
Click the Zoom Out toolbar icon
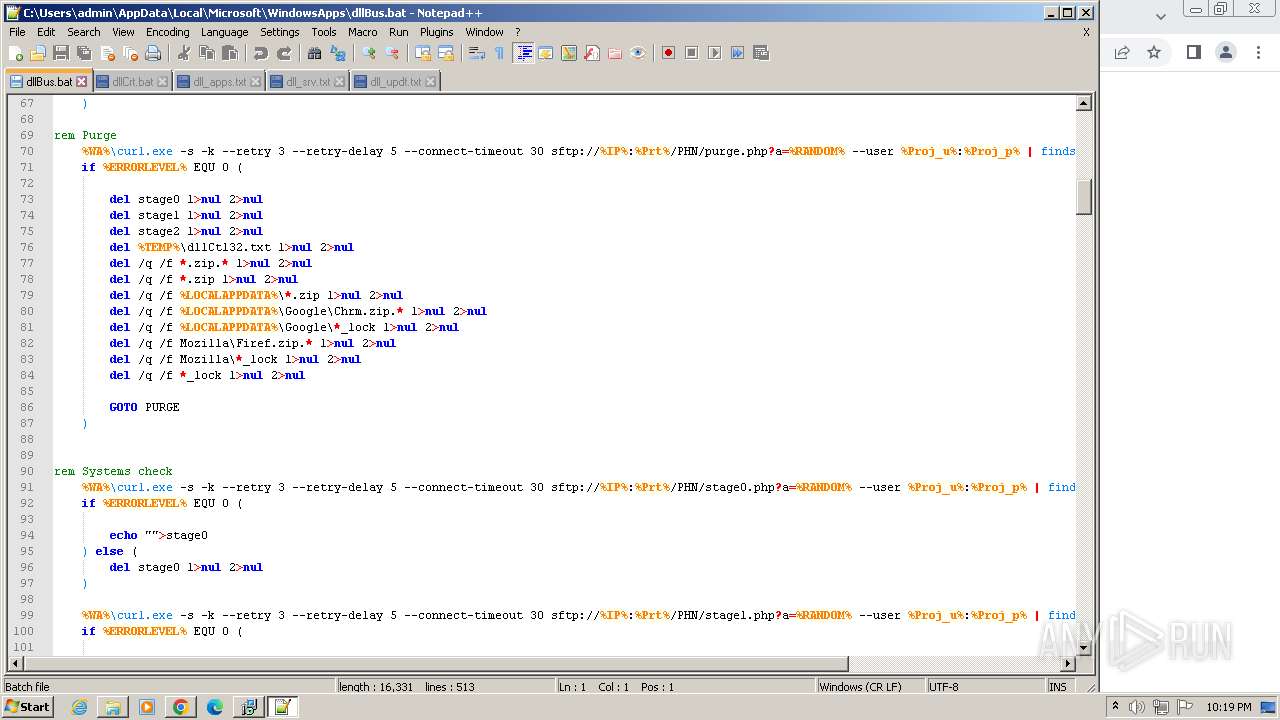coord(392,53)
